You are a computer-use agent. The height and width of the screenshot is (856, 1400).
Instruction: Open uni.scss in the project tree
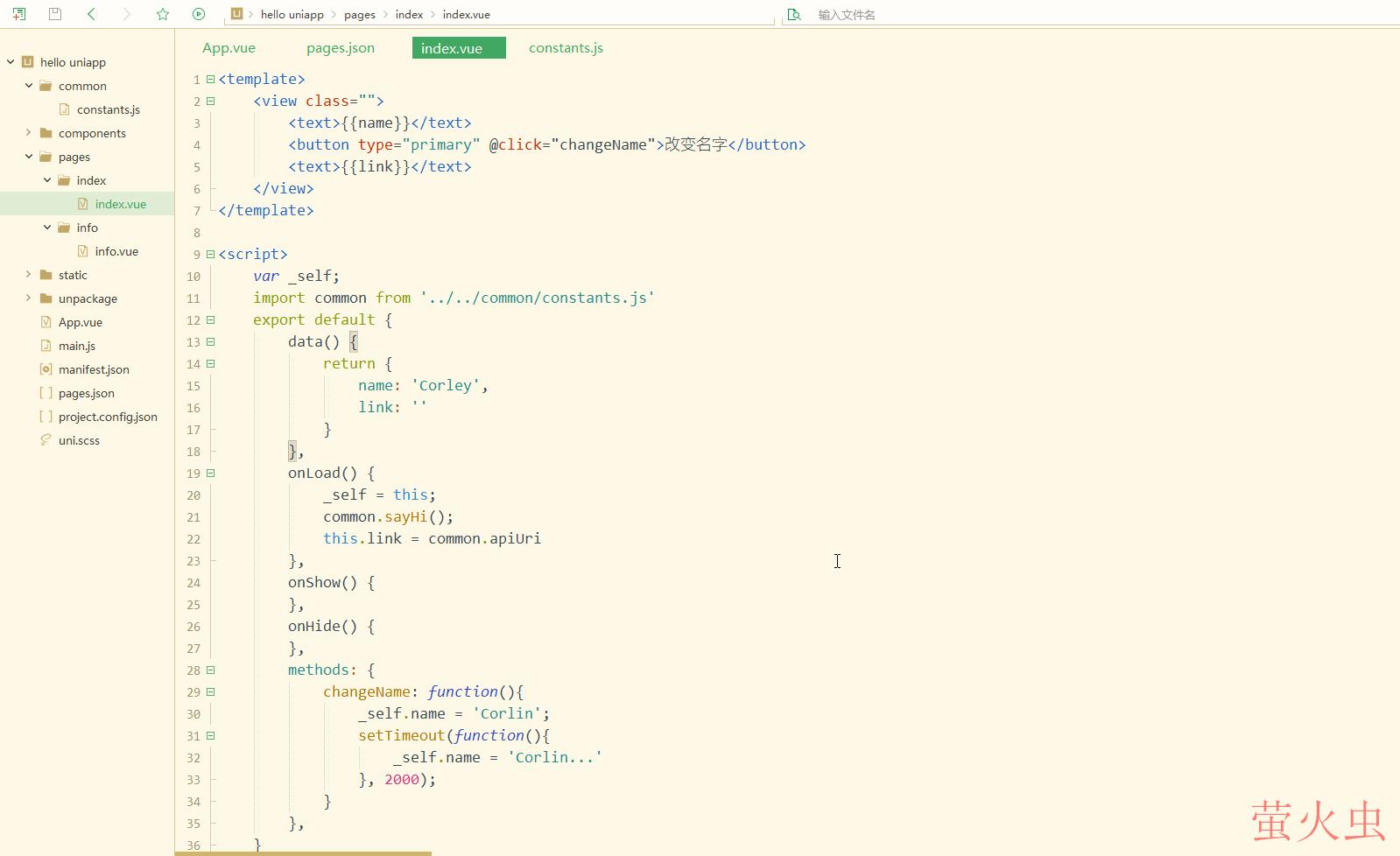79,440
